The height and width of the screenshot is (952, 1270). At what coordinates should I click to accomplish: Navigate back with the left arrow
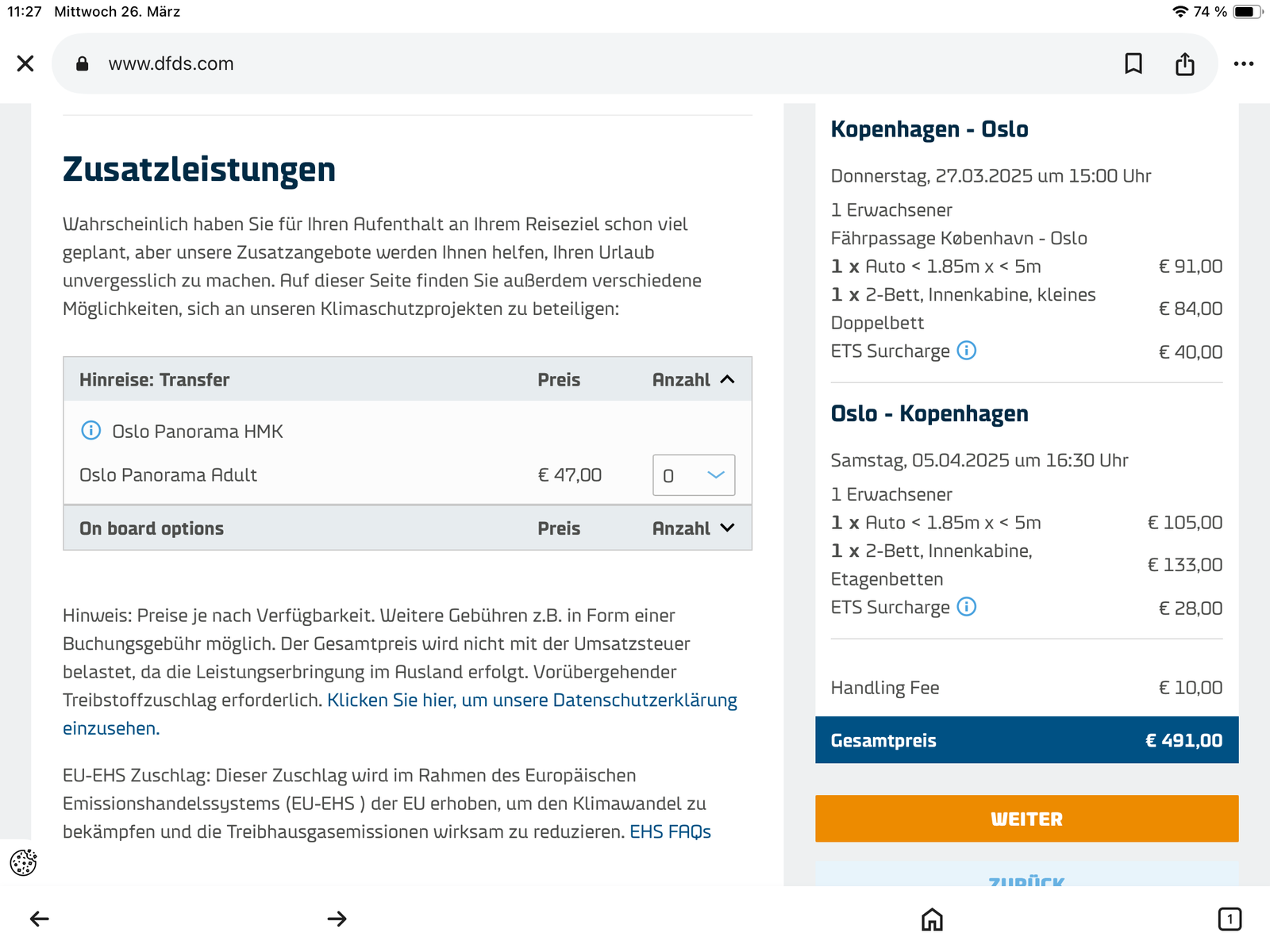(x=39, y=919)
